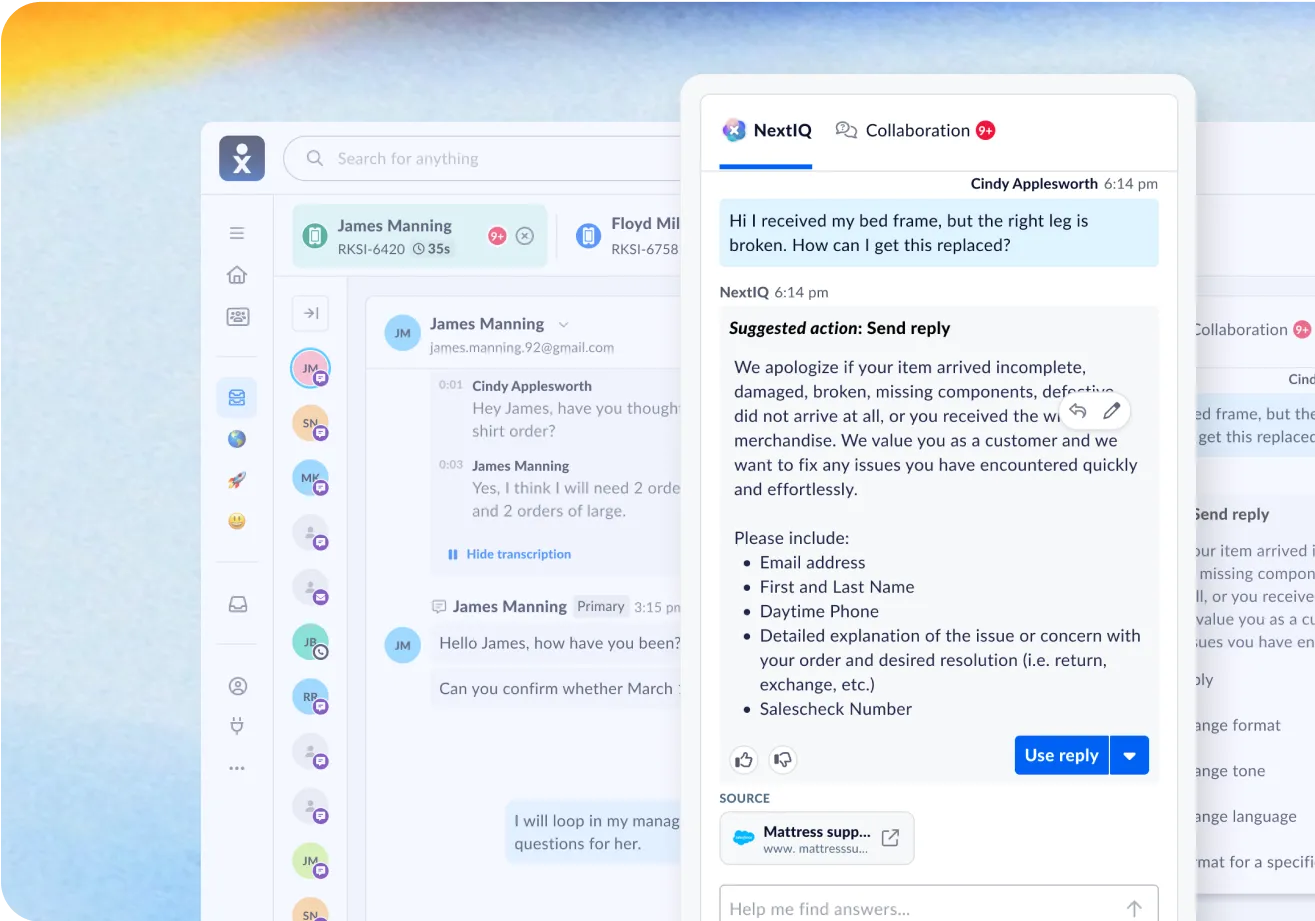Screen dimensions: 1315x921
Task: Close the James Manning conversation tab
Action: tap(525, 236)
